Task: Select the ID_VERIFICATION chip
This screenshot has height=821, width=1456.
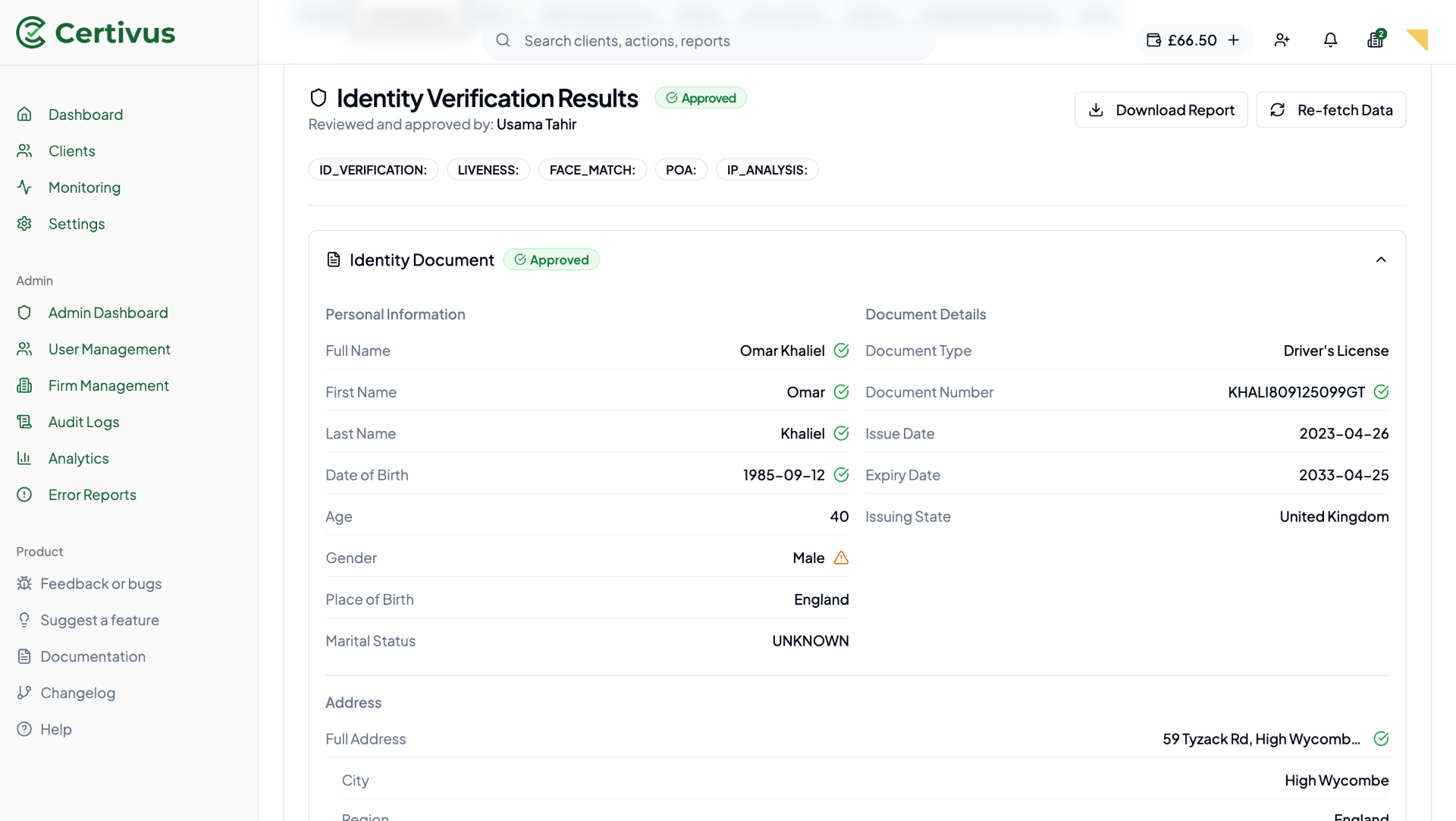Action: coord(373,170)
